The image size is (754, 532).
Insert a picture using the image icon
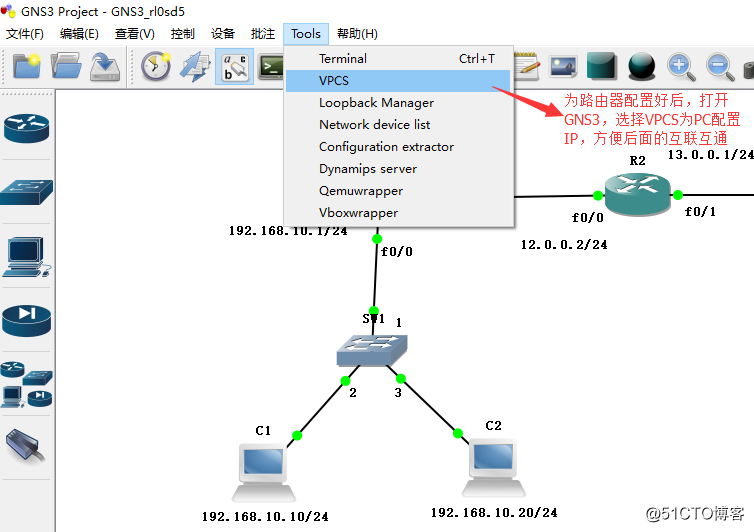point(563,66)
